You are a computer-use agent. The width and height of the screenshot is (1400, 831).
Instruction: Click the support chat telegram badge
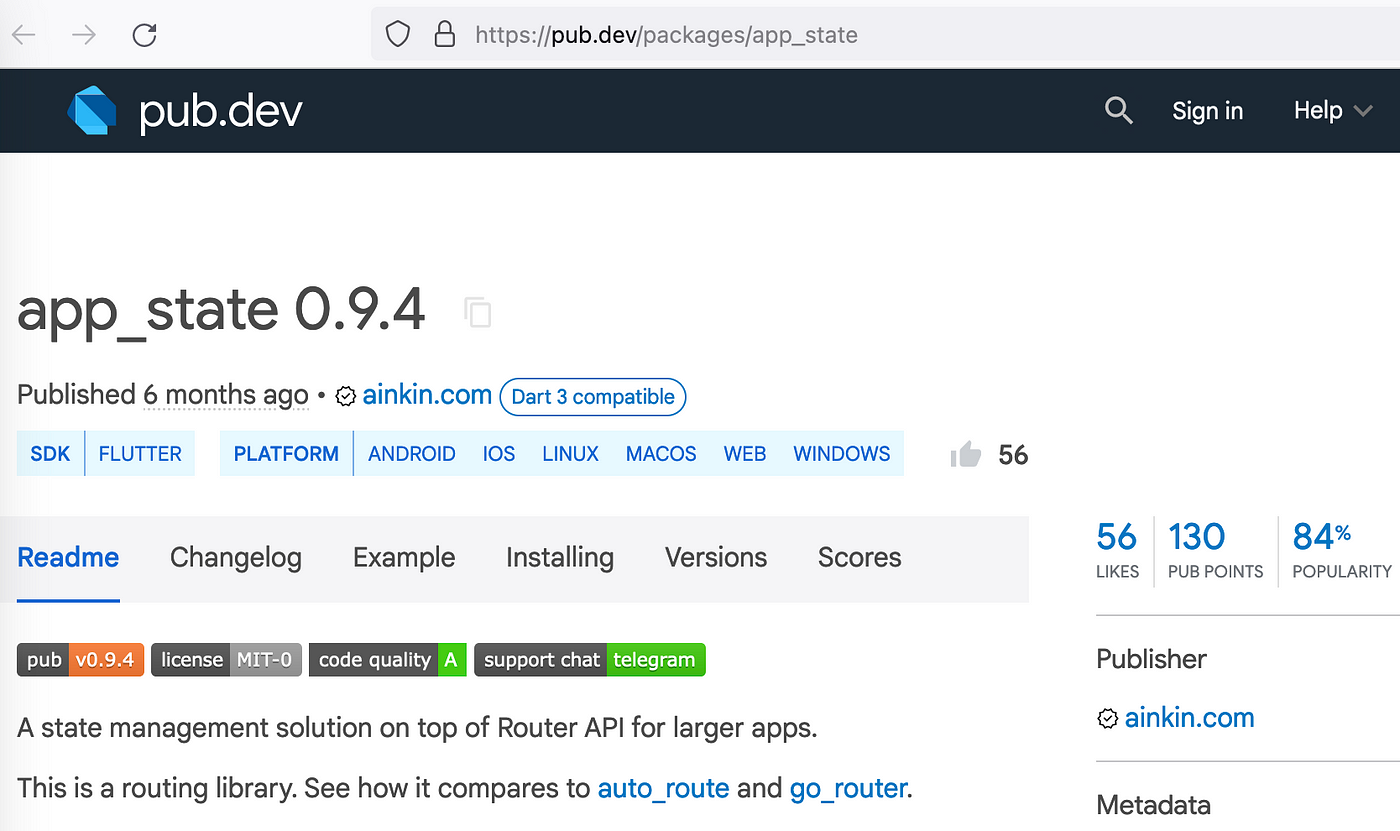[590, 660]
